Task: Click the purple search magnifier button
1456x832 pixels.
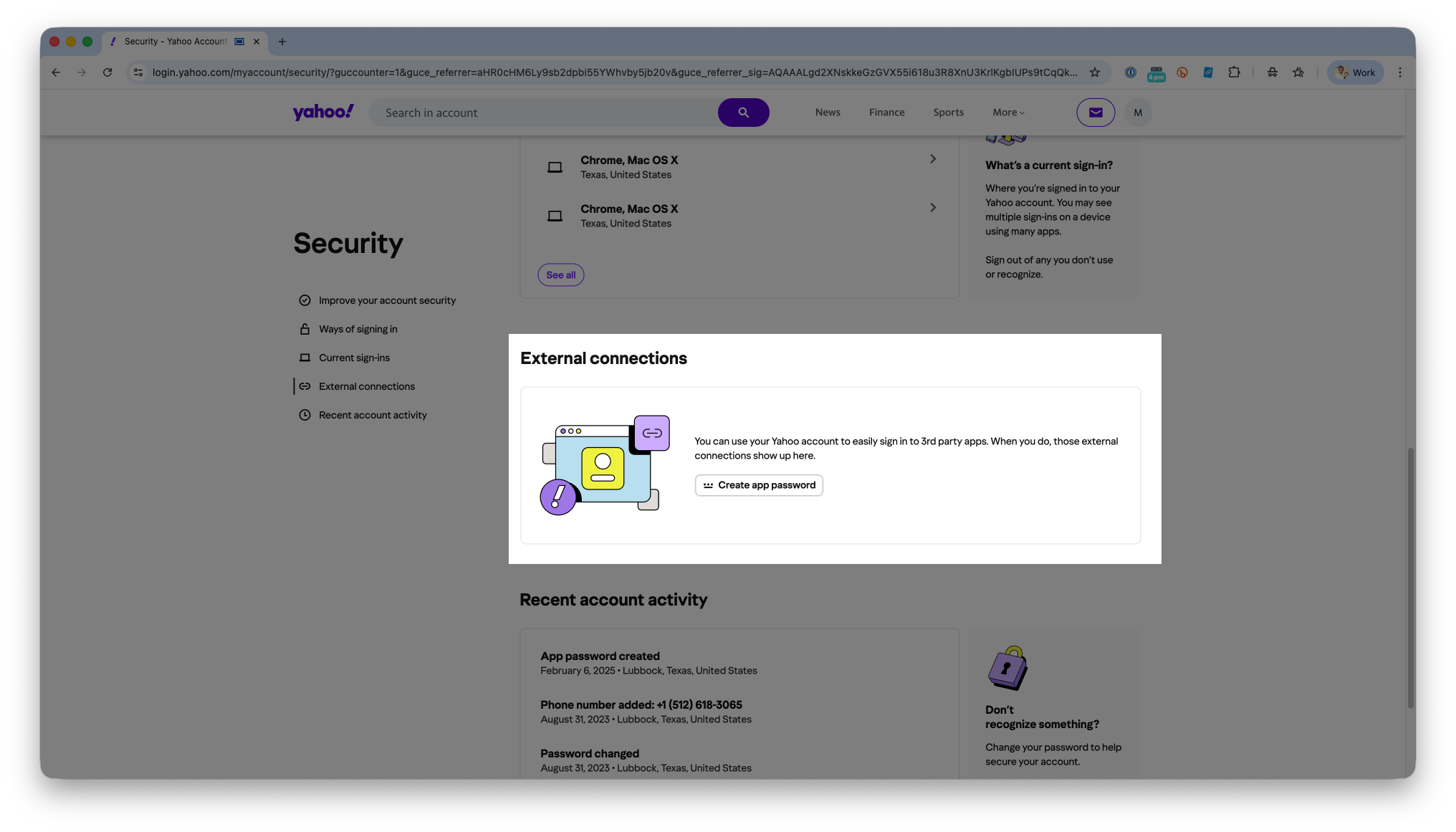Action: click(743, 113)
